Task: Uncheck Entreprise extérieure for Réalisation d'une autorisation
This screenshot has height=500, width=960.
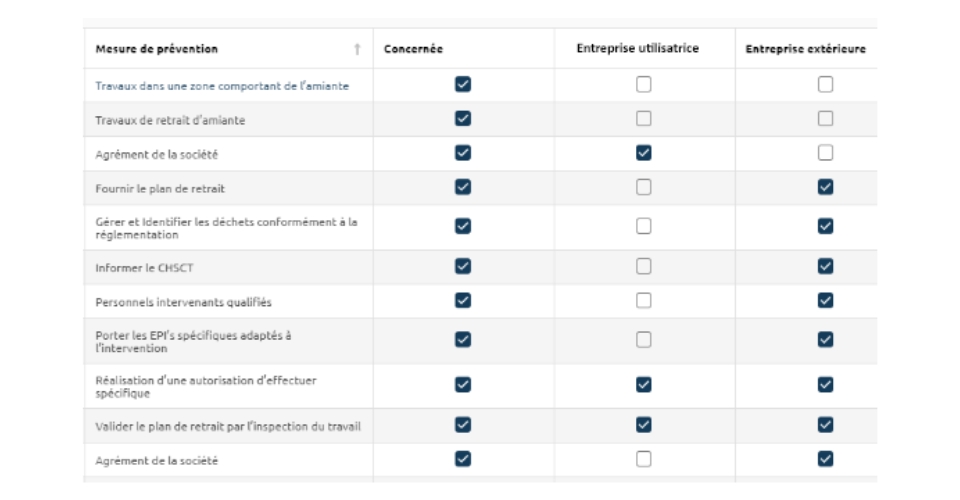Action: [825, 385]
